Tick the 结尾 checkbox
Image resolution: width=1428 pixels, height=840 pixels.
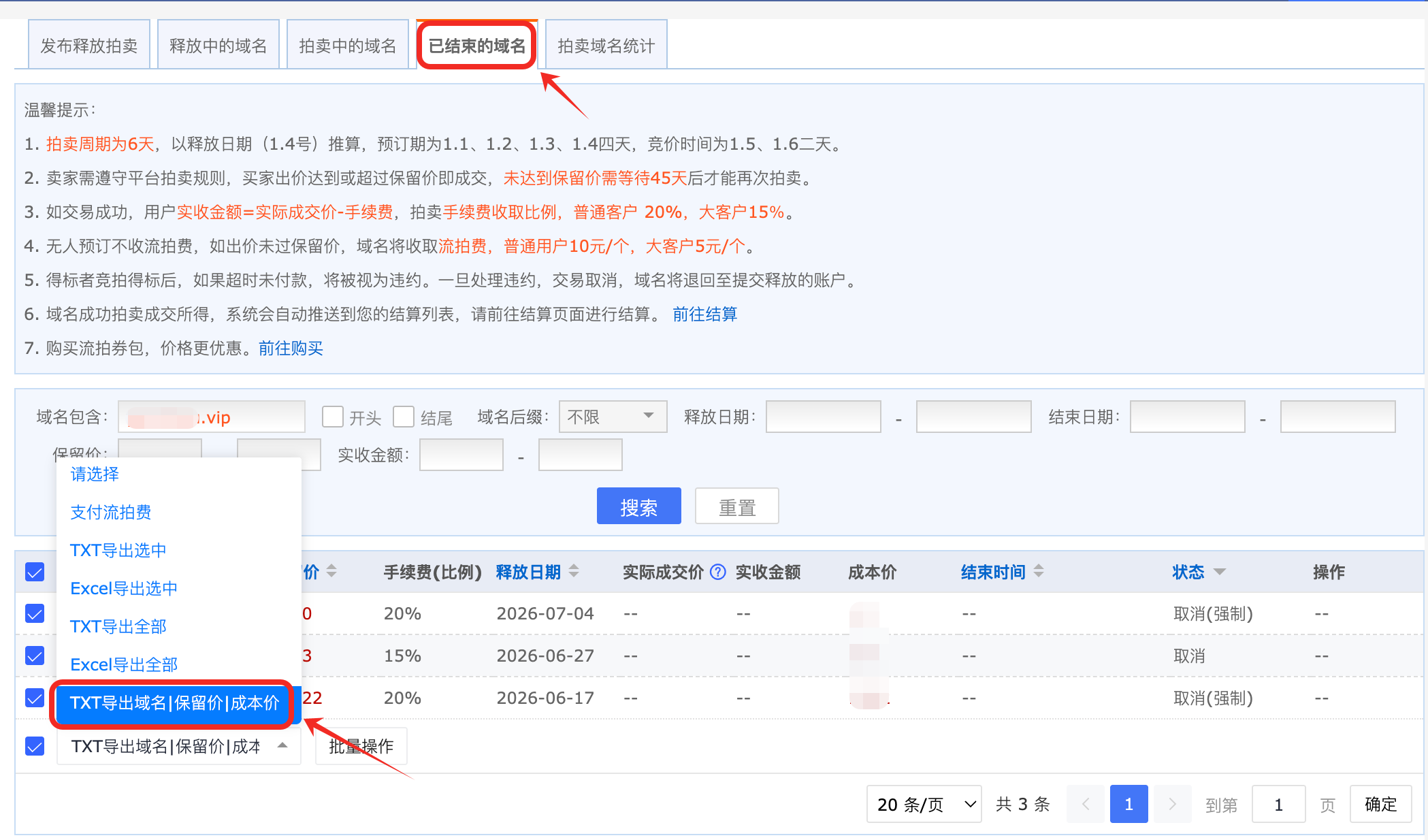pos(404,417)
